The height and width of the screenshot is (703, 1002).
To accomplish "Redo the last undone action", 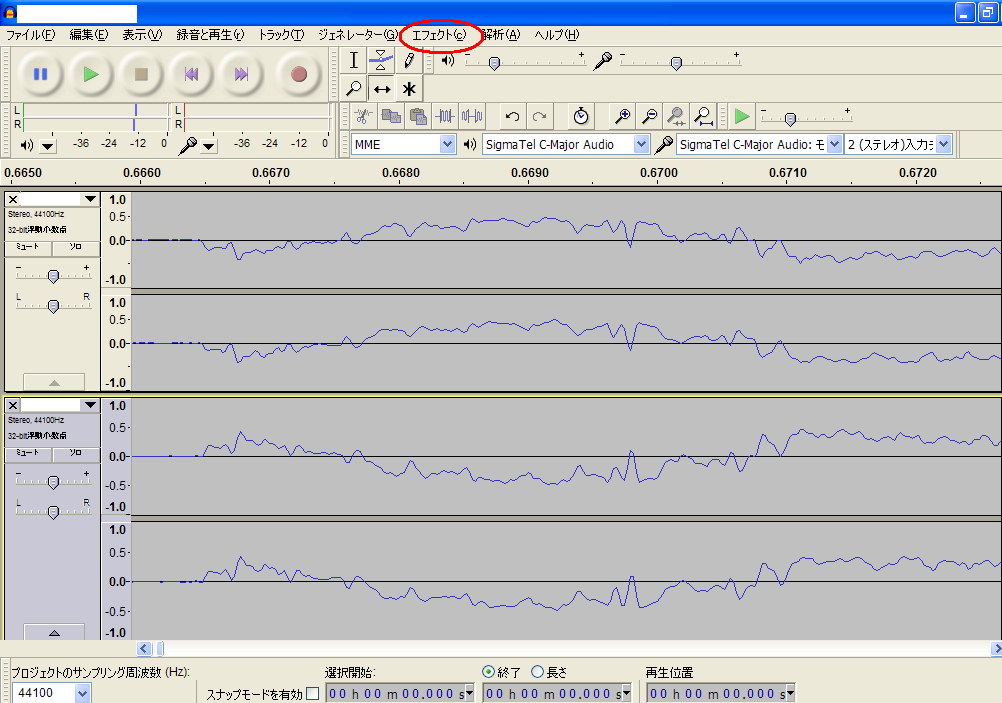I will (539, 116).
